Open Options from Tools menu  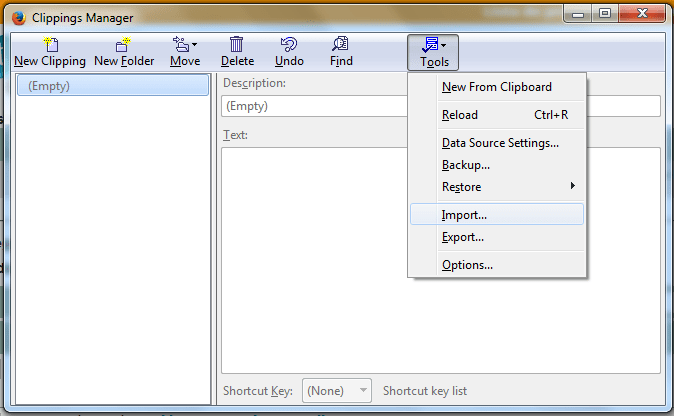[x=467, y=265]
